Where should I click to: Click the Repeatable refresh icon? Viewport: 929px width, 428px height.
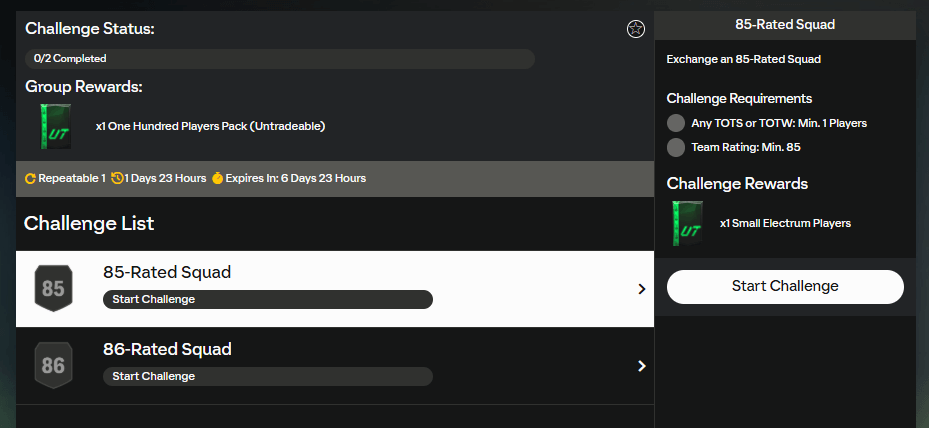pyautogui.click(x=30, y=179)
